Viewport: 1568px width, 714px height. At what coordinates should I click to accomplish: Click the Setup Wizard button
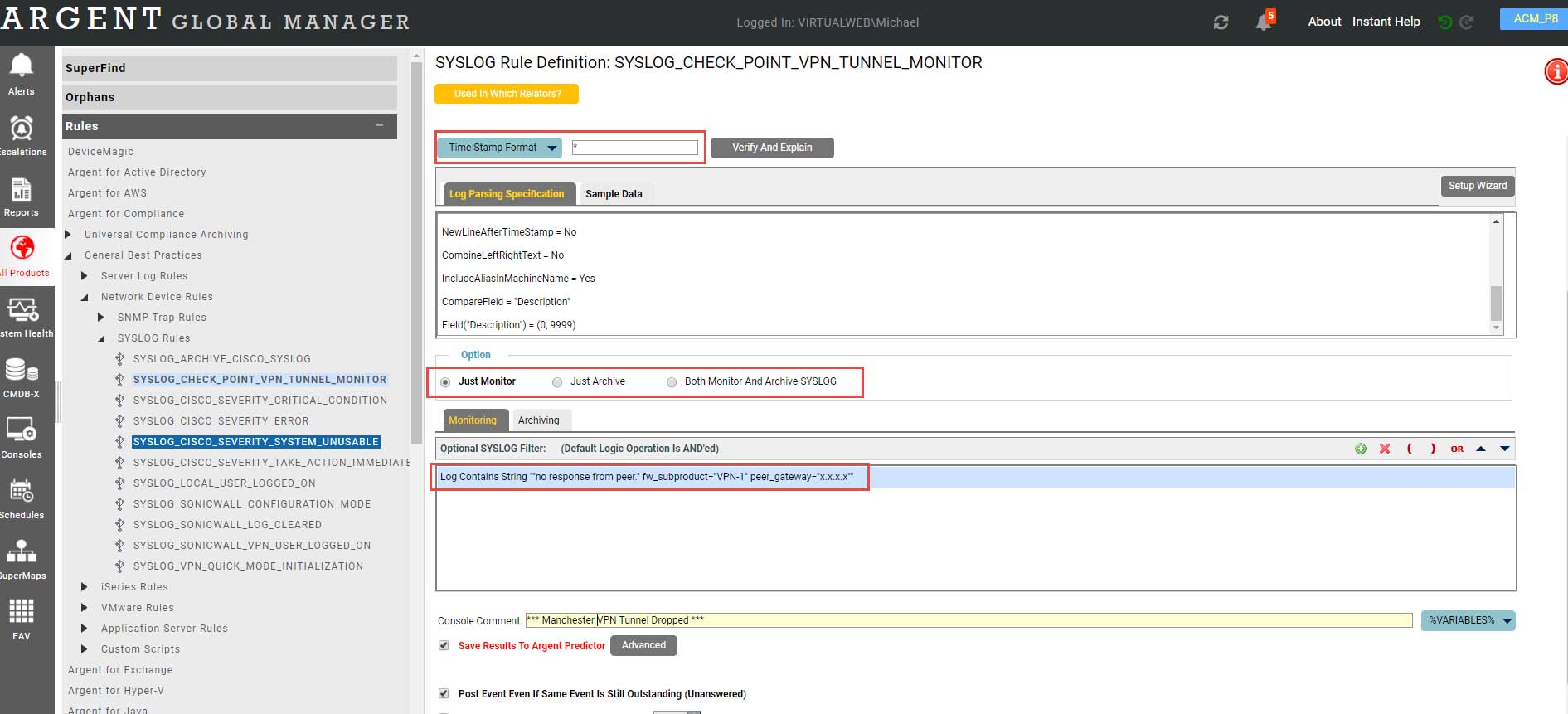[x=1478, y=186]
